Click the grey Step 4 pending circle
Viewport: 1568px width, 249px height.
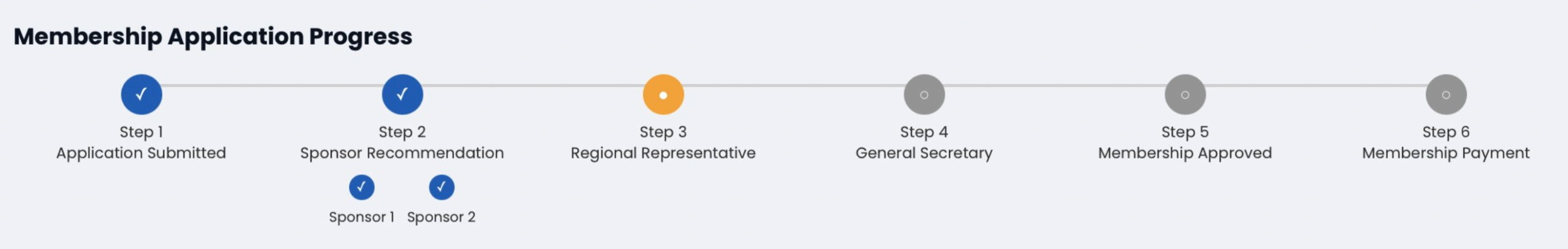[924, 94]
